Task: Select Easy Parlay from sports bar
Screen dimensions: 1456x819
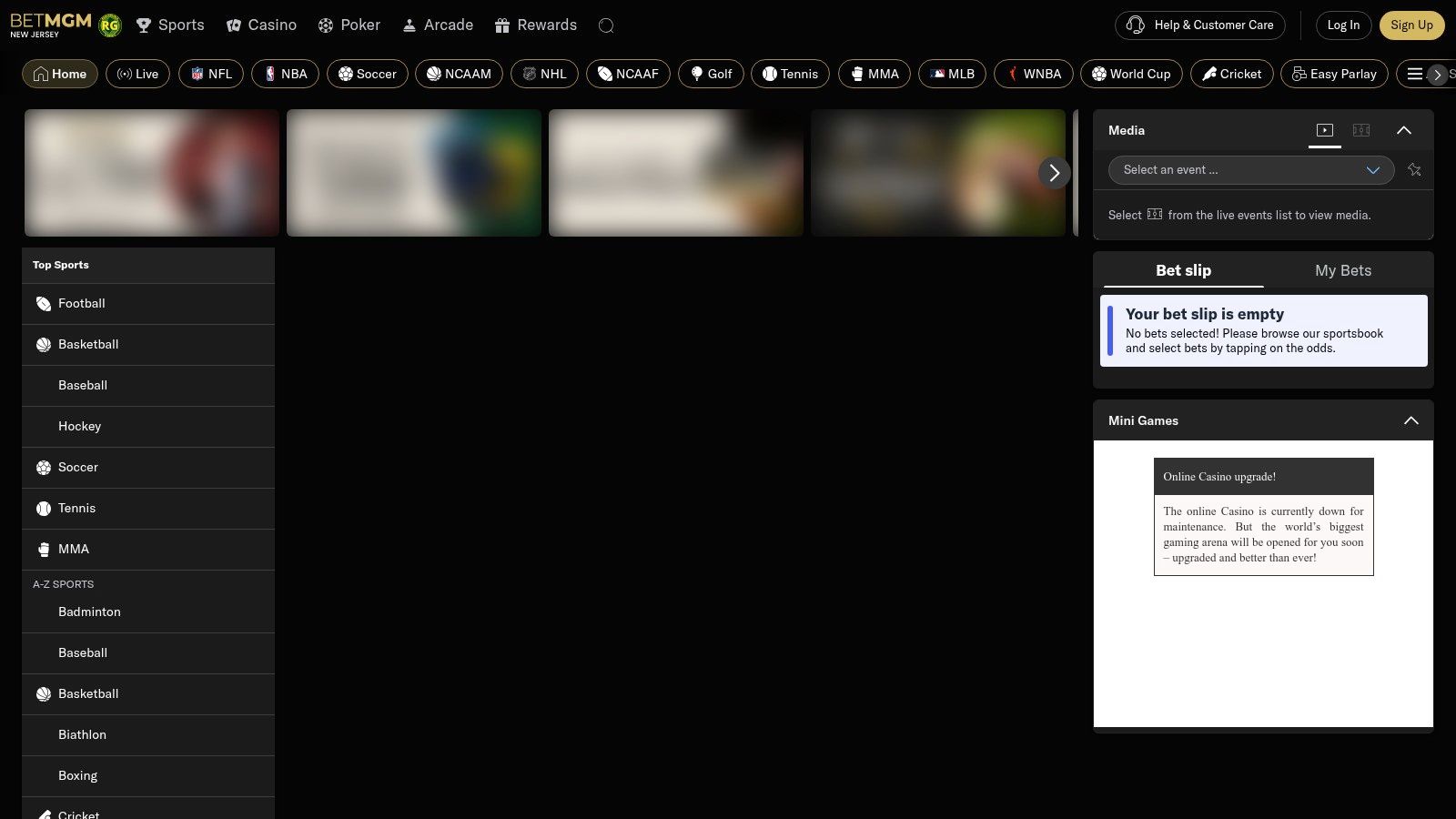Action: pyautogui.click(x=1334, y=74)
